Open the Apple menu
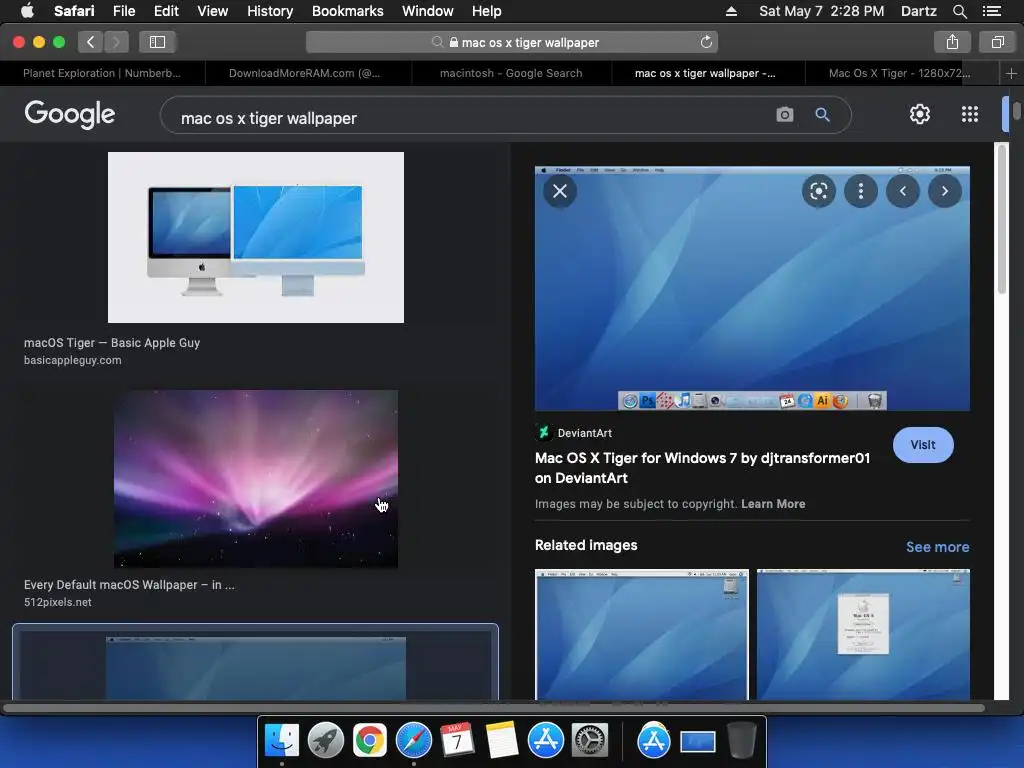The width and height of the screenshot is (1024, 768). point(27,11)
